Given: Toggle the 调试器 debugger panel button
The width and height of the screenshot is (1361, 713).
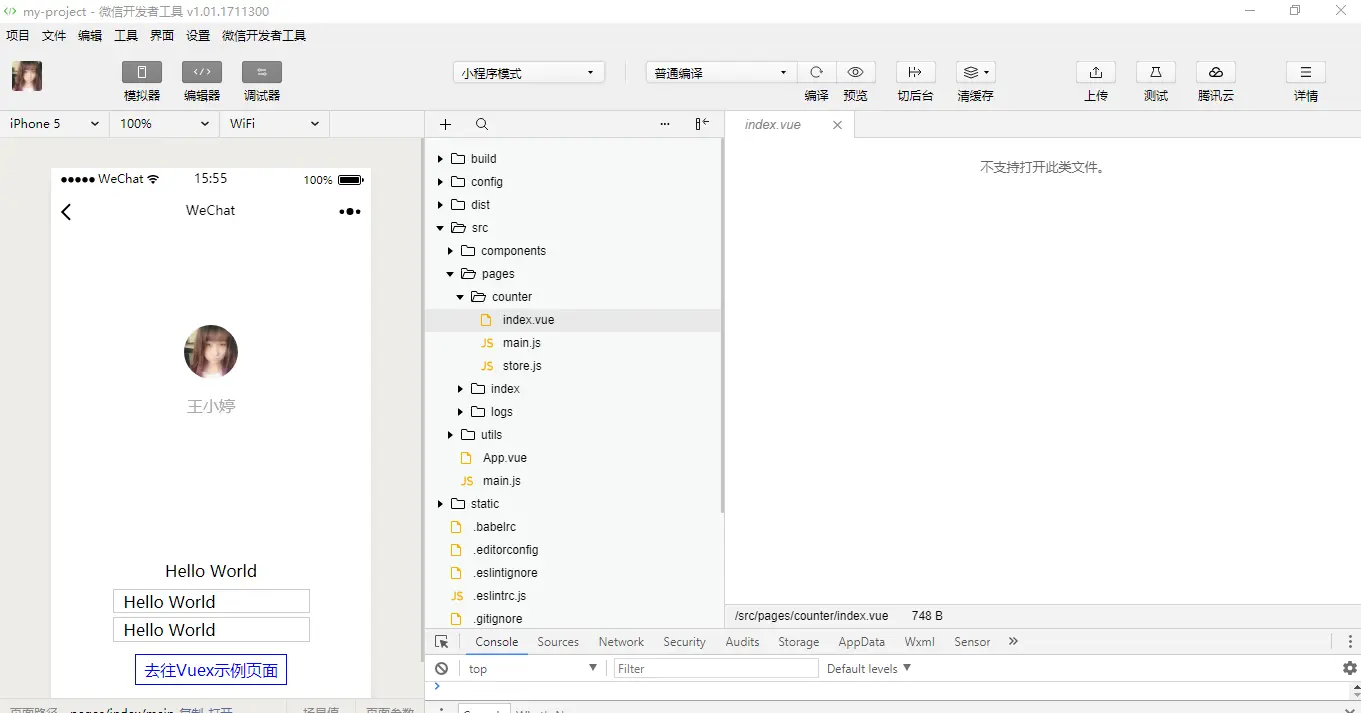Looking at the screenshot, I should pos(262,72).
